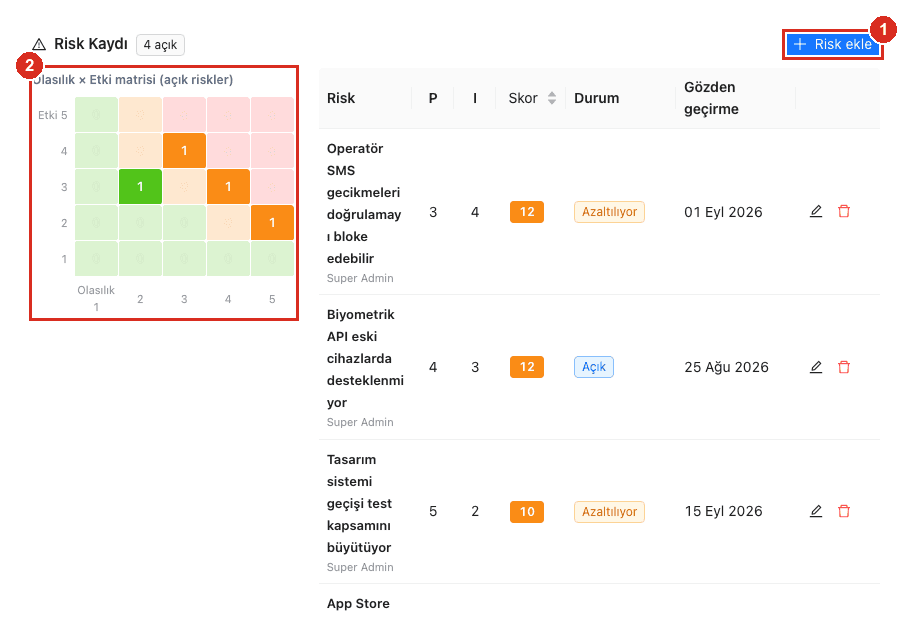
Task: Select orange matrix cell at Olasılık 5 column
Action: point(272,223)
